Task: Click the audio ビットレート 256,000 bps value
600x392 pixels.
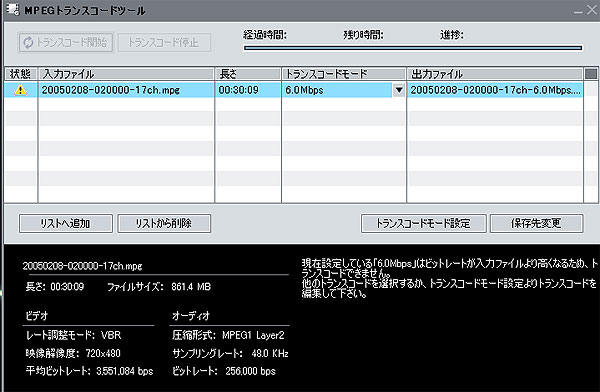Action: pyautogui.click(x=250, y=371)
